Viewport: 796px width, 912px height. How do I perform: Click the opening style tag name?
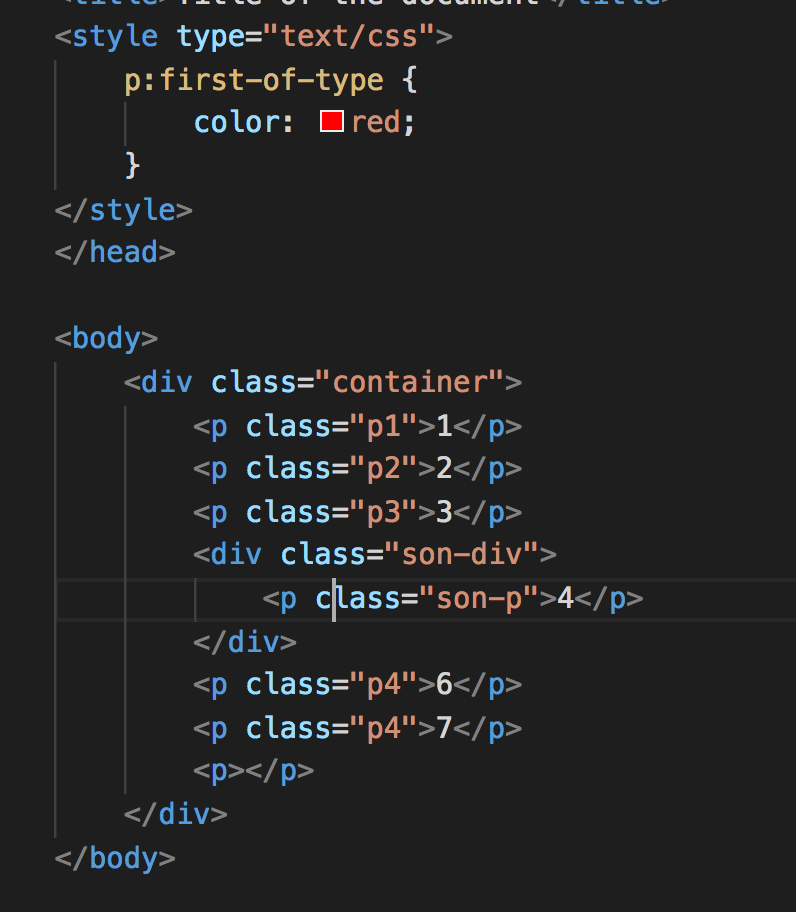pos(114,37)
